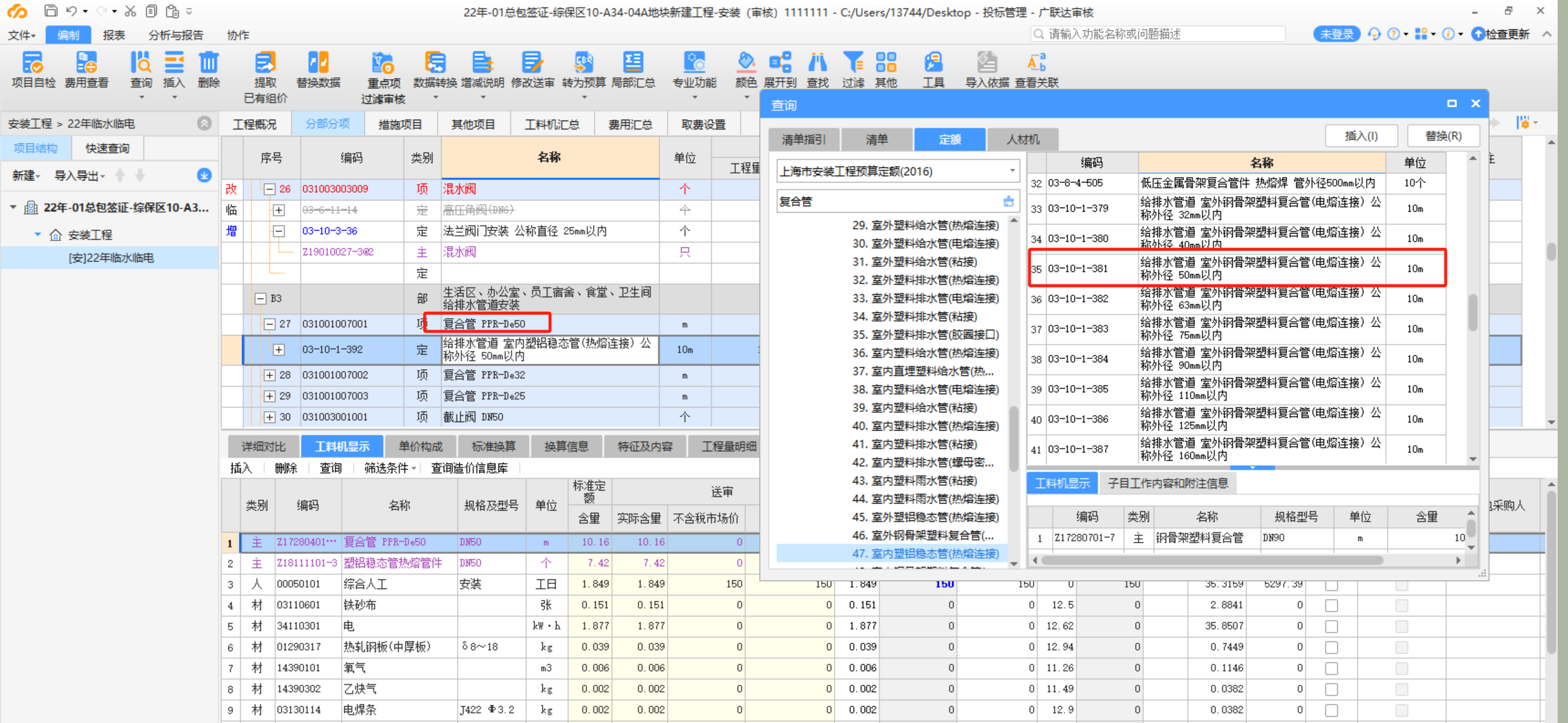Image resolution: width=1568 pixels, height=723 pixels.
Task: Select the 查询 query toolbar icon
Action: (141, 70)
